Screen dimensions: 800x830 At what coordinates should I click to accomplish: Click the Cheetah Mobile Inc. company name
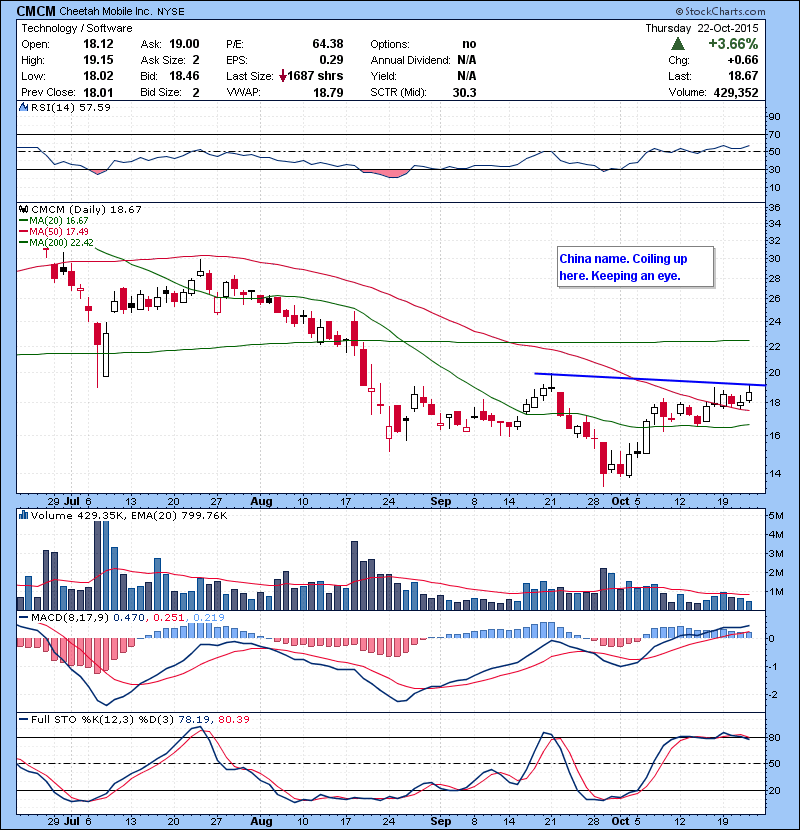point(106,12)
